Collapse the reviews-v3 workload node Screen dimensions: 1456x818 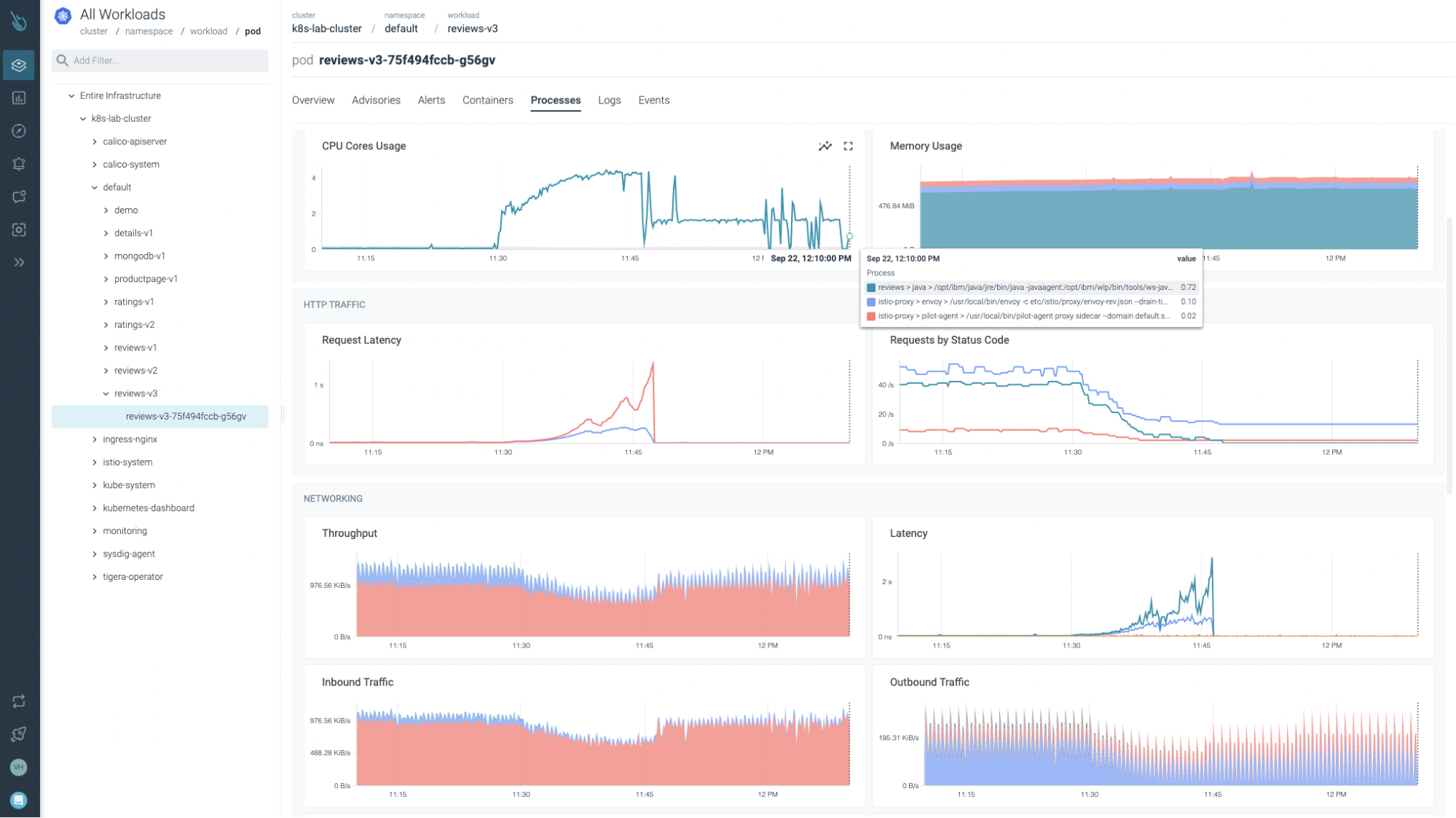point(105,393)
